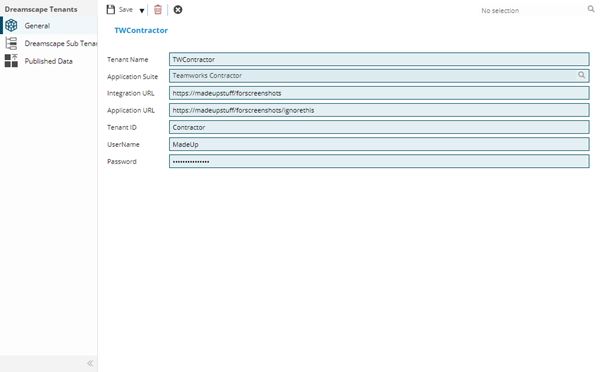Click the TWContractor title link
The height and width of the screenshot is (372, 600).
click(x=141, y=30)
